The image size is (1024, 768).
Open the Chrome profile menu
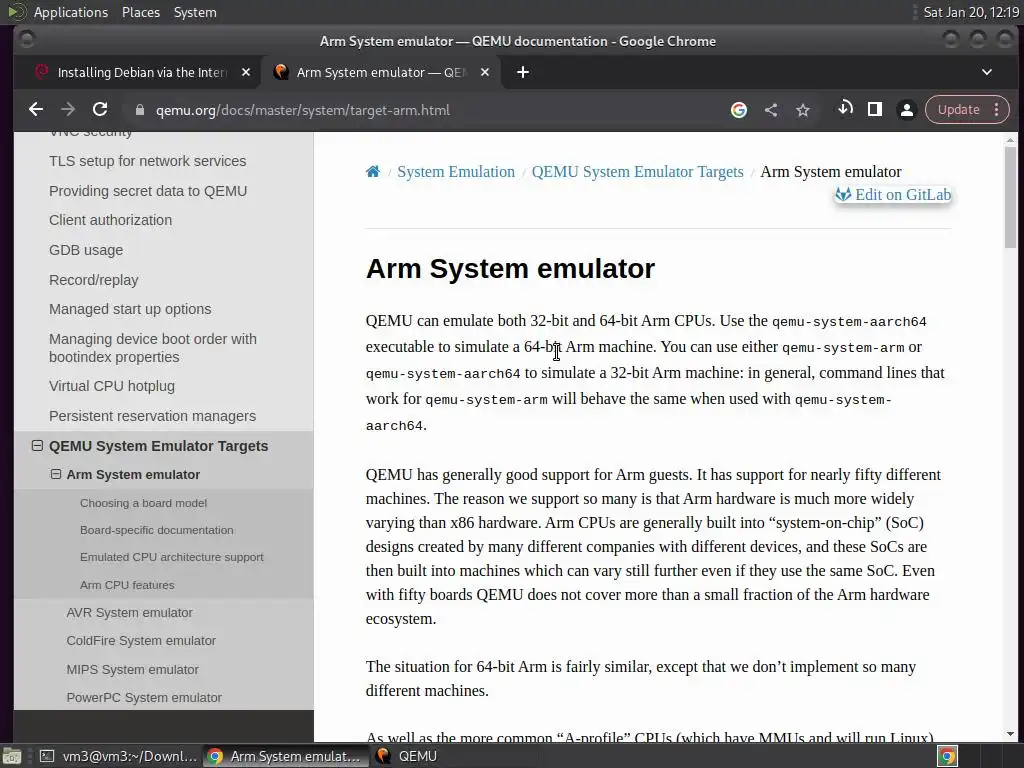coord(906,110)
